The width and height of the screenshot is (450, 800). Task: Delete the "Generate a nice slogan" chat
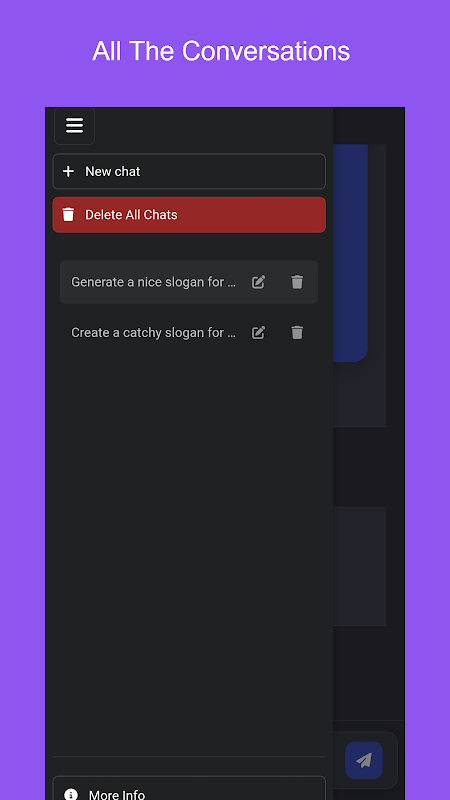click(297, 282)
